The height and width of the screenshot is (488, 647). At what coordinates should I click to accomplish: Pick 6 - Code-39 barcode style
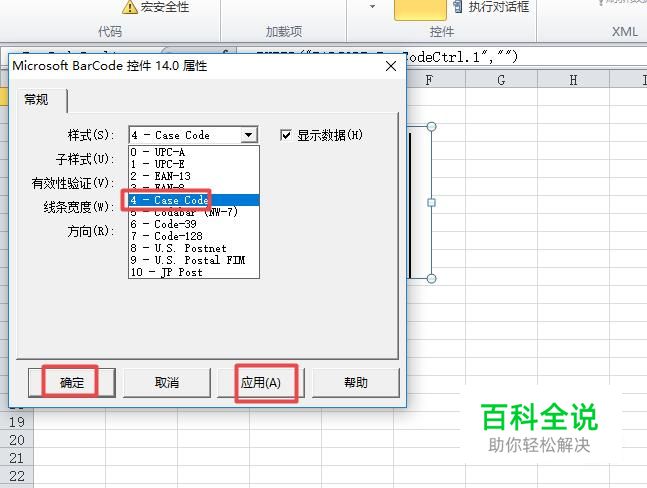point(194,224)
